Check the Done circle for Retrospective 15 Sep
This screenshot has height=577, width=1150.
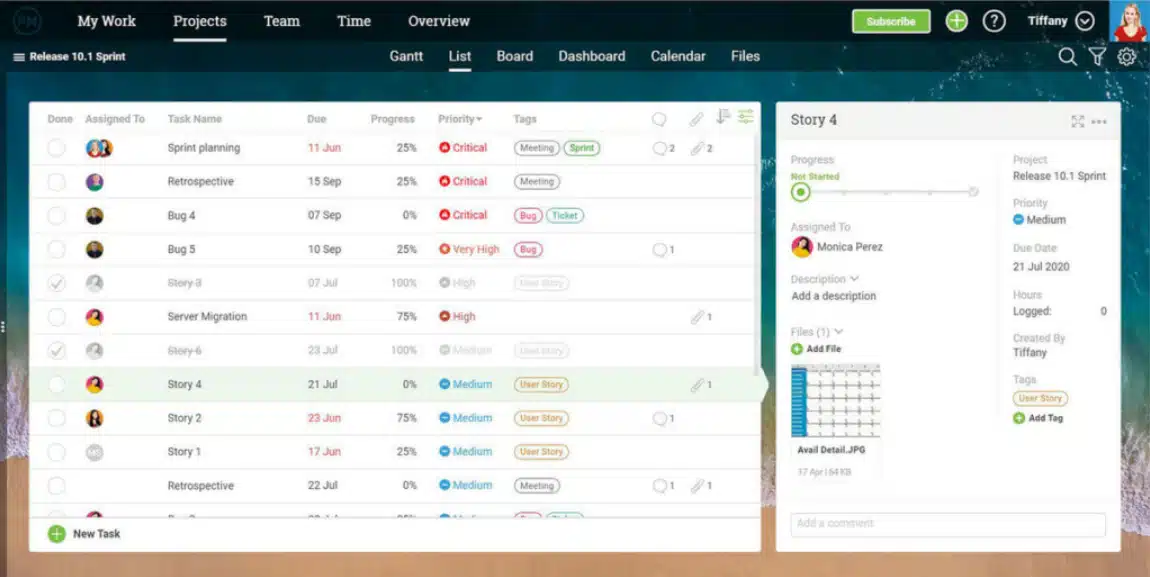[x=56, y=182]
